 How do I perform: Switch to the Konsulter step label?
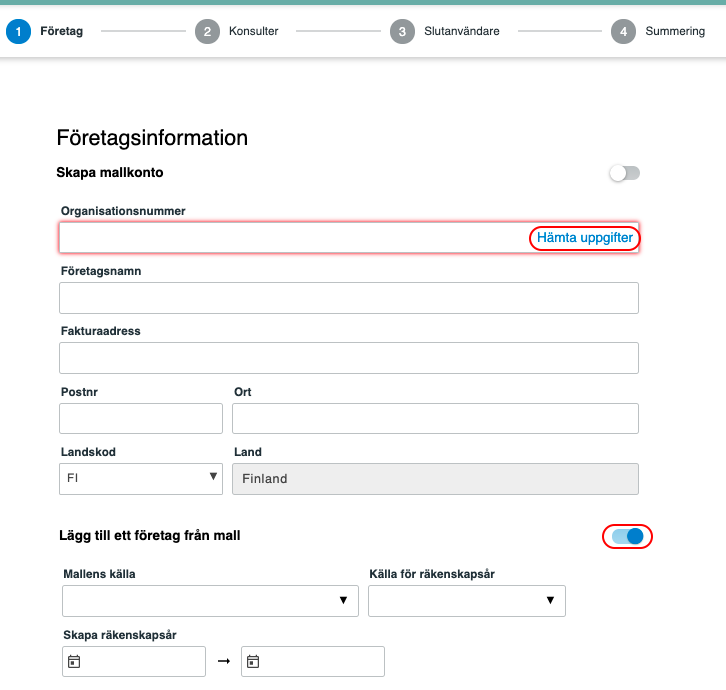(x=254, y=31)
